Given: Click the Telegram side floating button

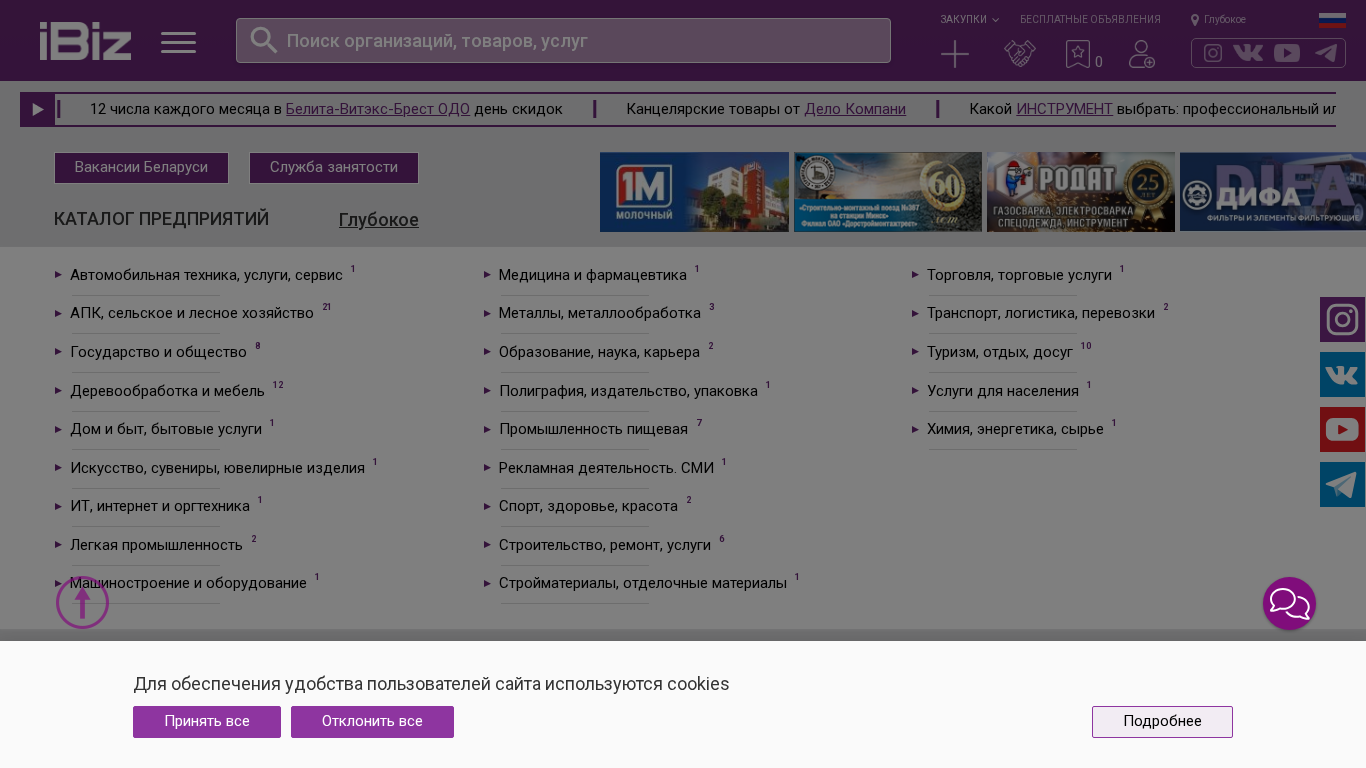Looking at the screenshot, I should (1342, 485).
